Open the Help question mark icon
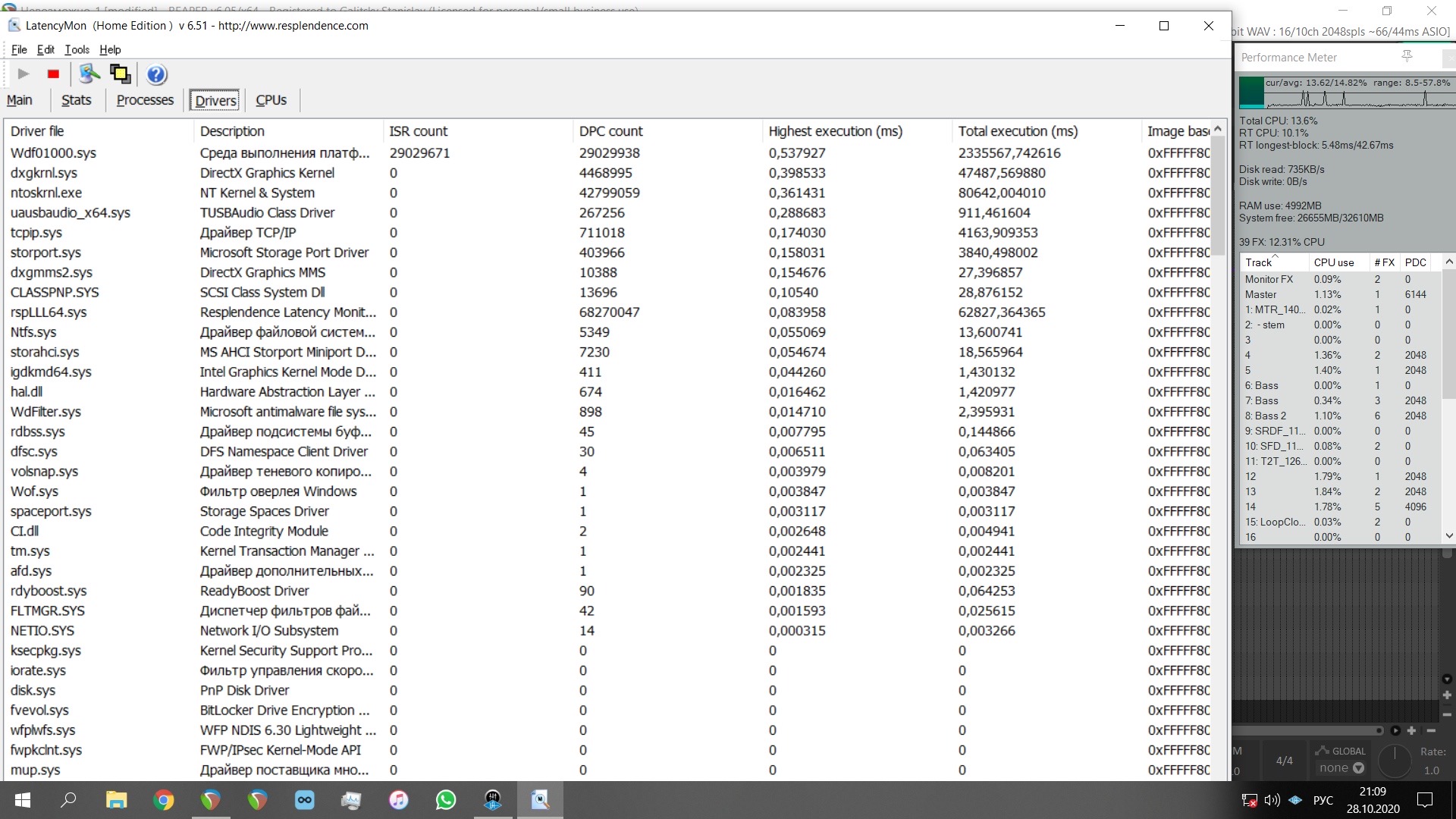Screen dimensions: 1456x819 [156, 74]
